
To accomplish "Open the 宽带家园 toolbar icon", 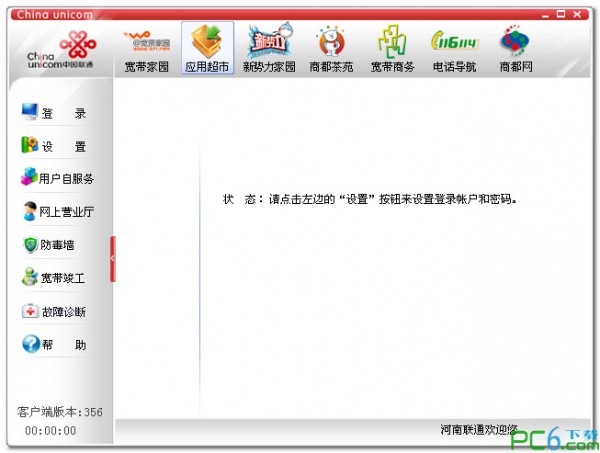I will [147, 41].
